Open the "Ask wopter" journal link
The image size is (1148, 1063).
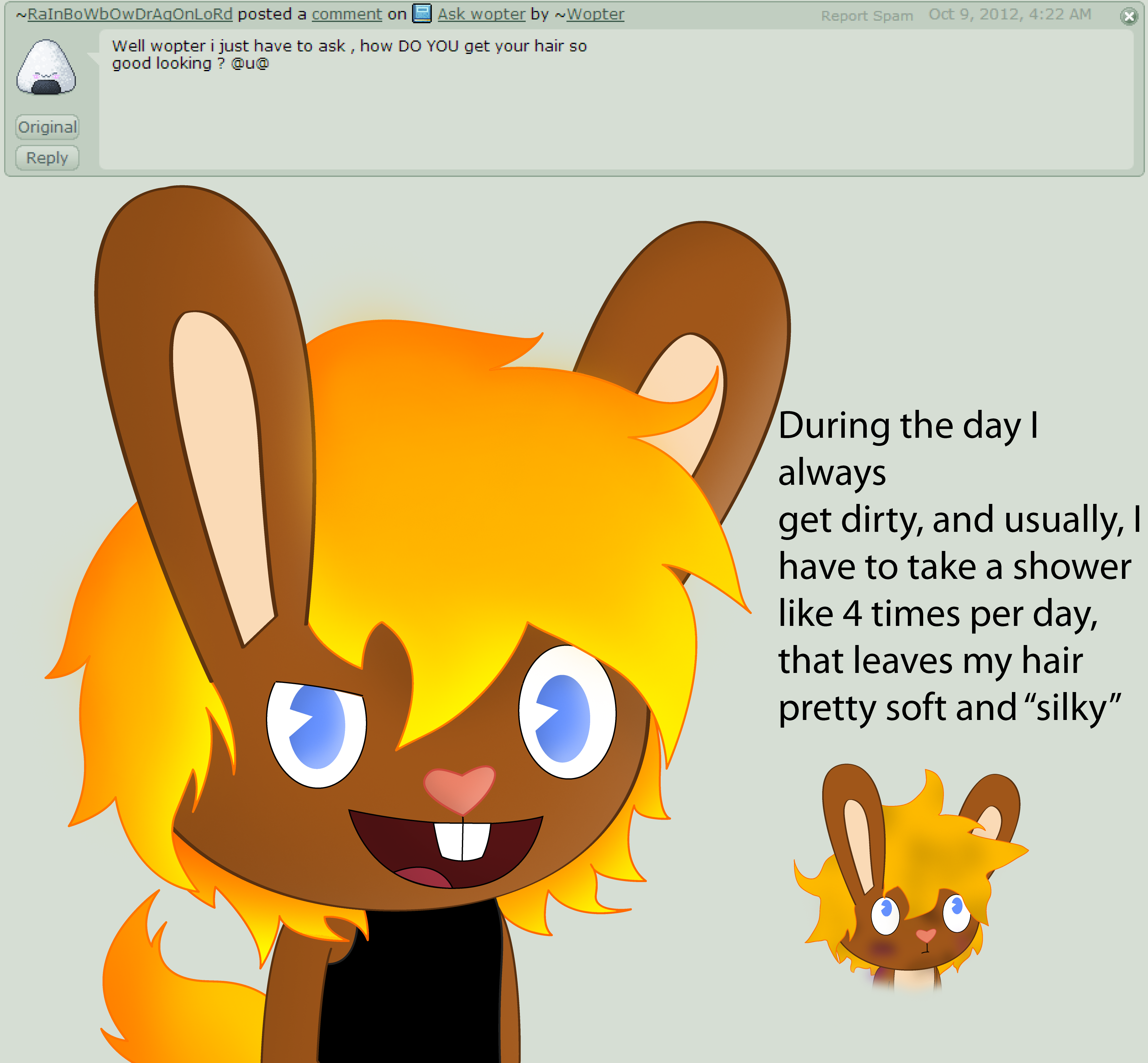click(x=481, y=14)
